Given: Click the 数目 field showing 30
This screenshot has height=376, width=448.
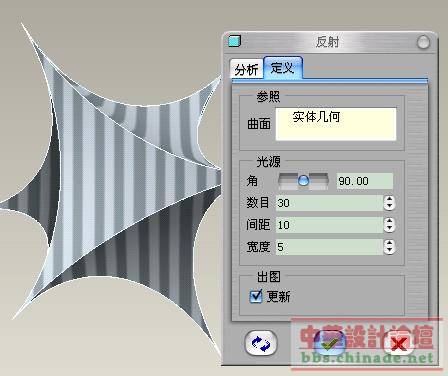Looking at the screenshot, I should (x=330, y=203).
